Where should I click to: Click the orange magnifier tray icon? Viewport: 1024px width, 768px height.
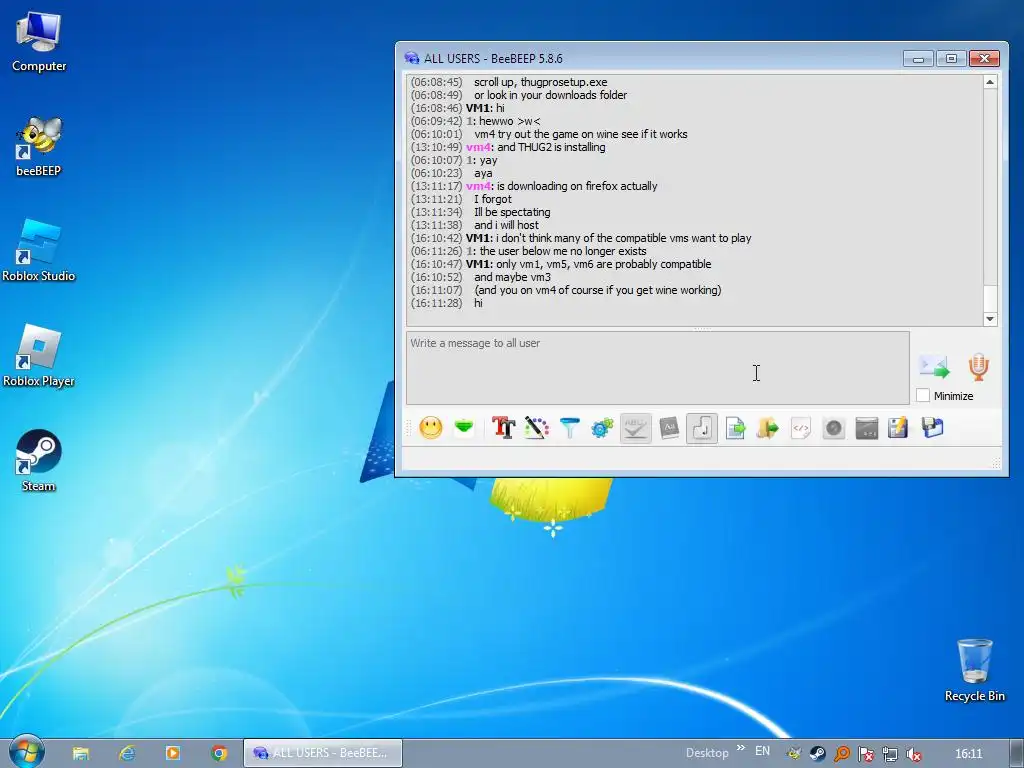(842, 754)
